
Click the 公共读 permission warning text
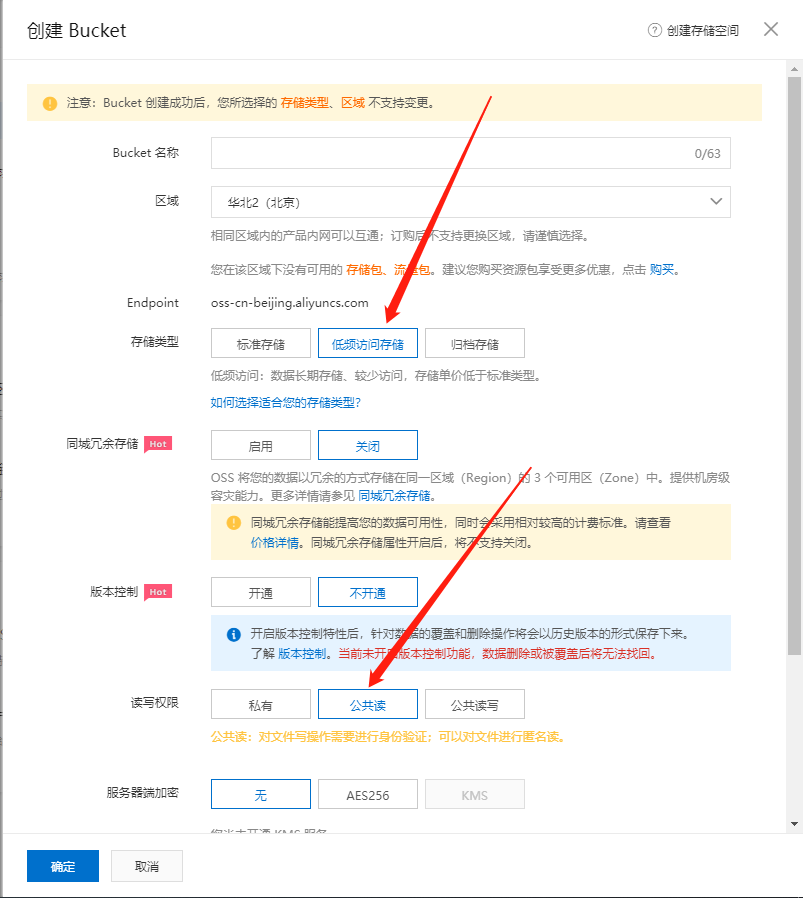click(x=388, y=736)
